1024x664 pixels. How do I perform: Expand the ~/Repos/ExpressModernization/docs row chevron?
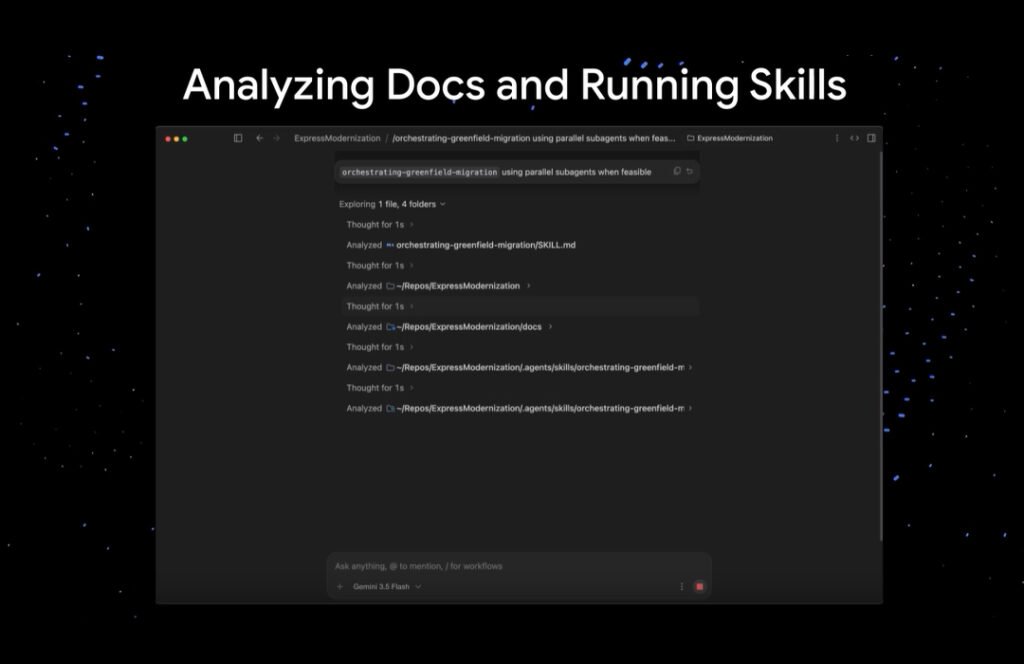550,326
